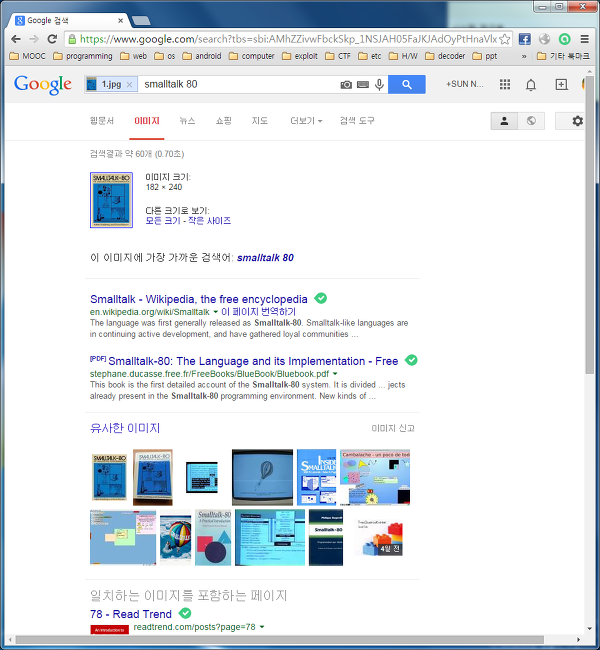Open Google notifications bell

tap(531, 85)
